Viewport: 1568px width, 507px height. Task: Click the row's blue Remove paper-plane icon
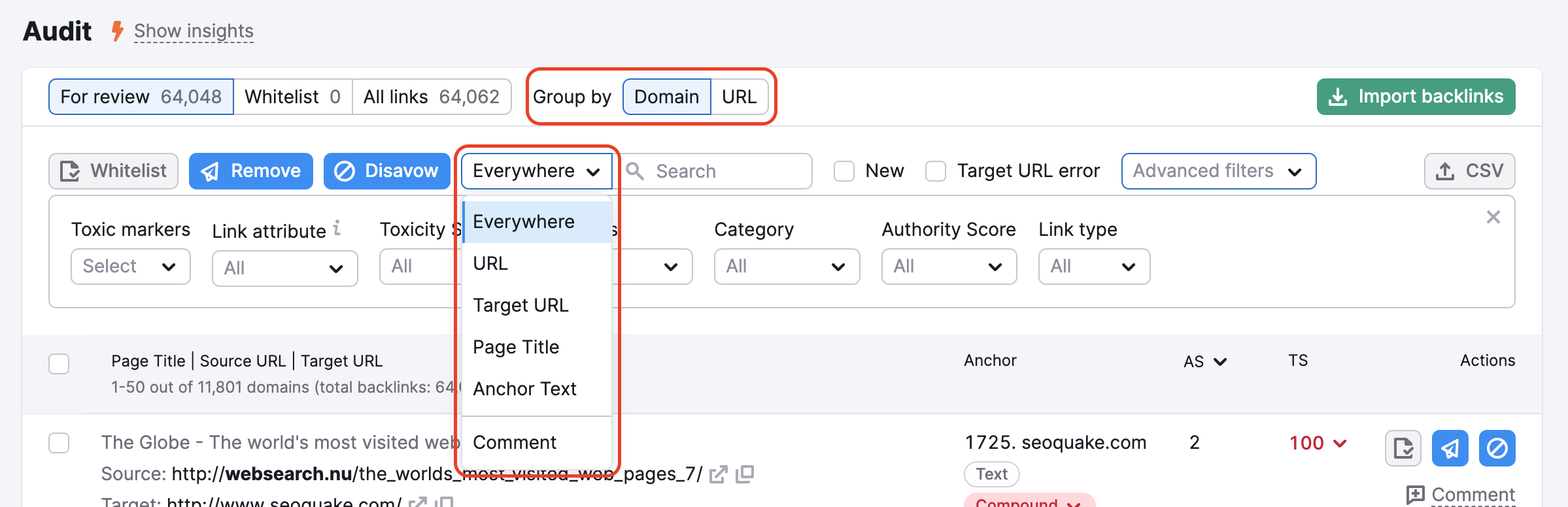(x=1450, y=448)
